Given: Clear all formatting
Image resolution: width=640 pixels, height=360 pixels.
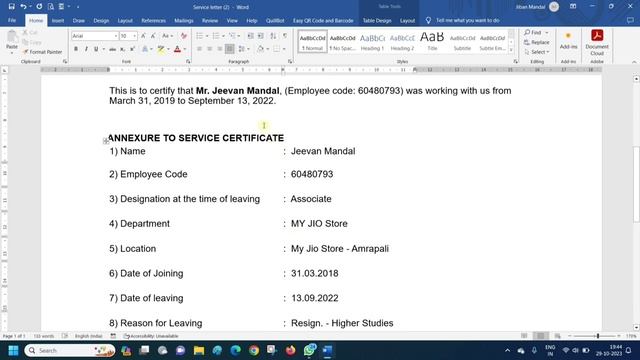Looking at the screenshot, I should tap(184, 36).
